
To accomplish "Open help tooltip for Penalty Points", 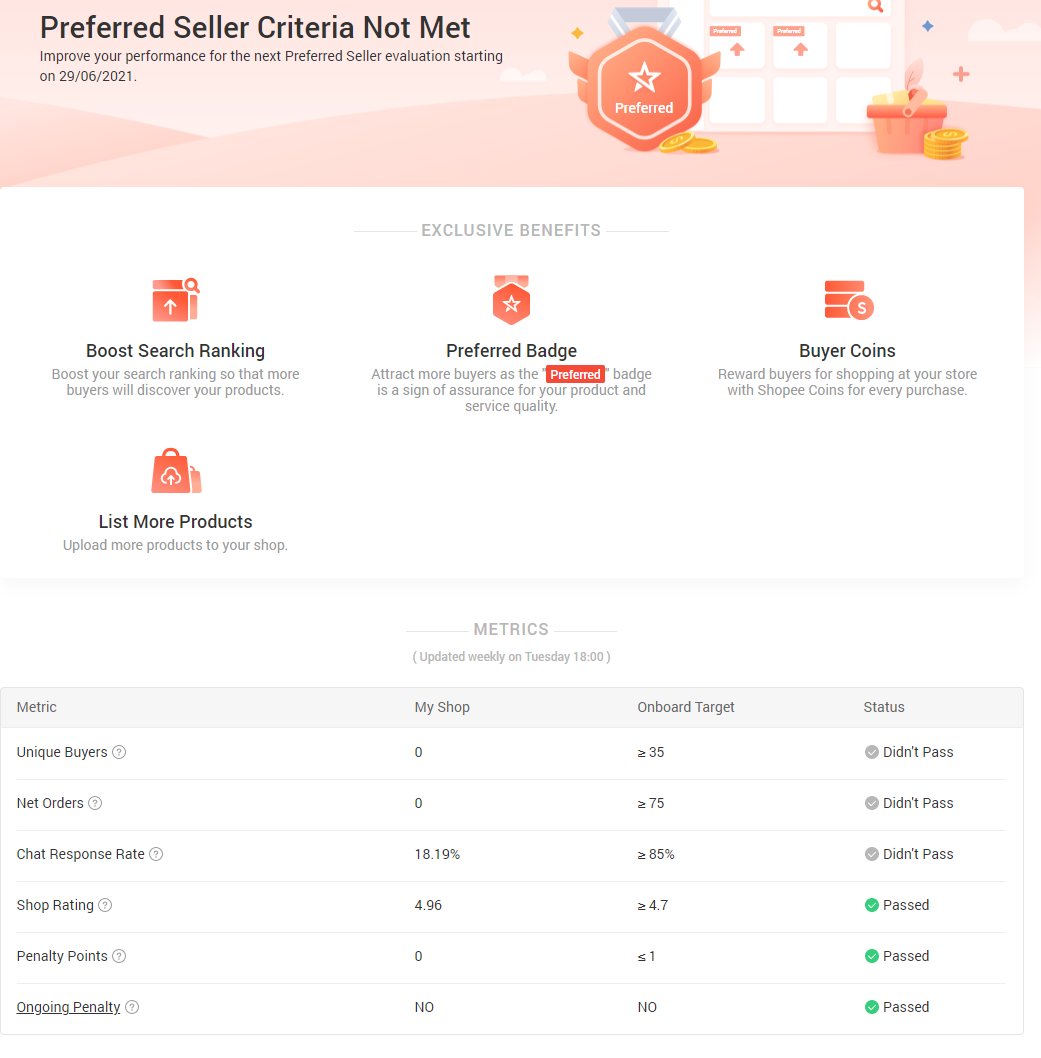I will (119, 956).
